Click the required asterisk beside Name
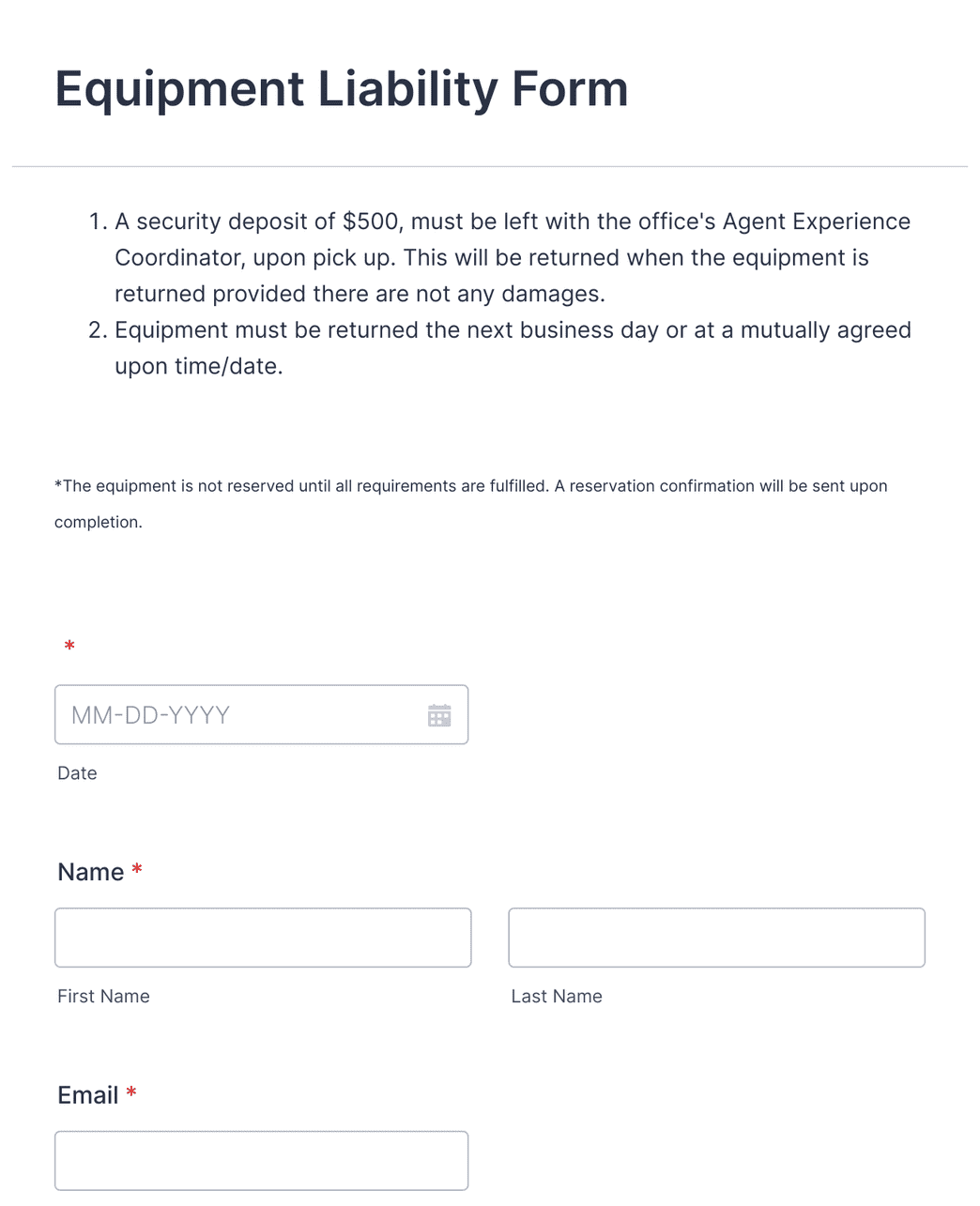The height and width of the screenshot is (1206, 980). [137, 870]
